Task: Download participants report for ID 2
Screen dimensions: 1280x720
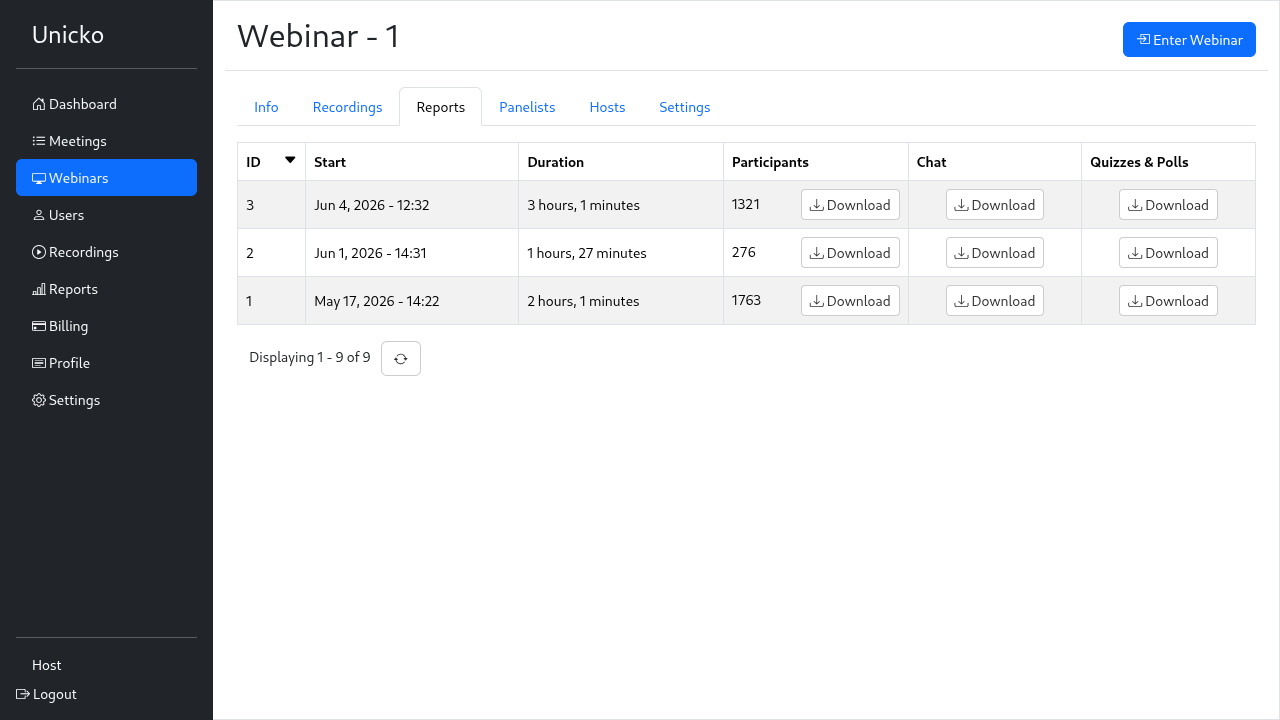Action: coord(850,253)
